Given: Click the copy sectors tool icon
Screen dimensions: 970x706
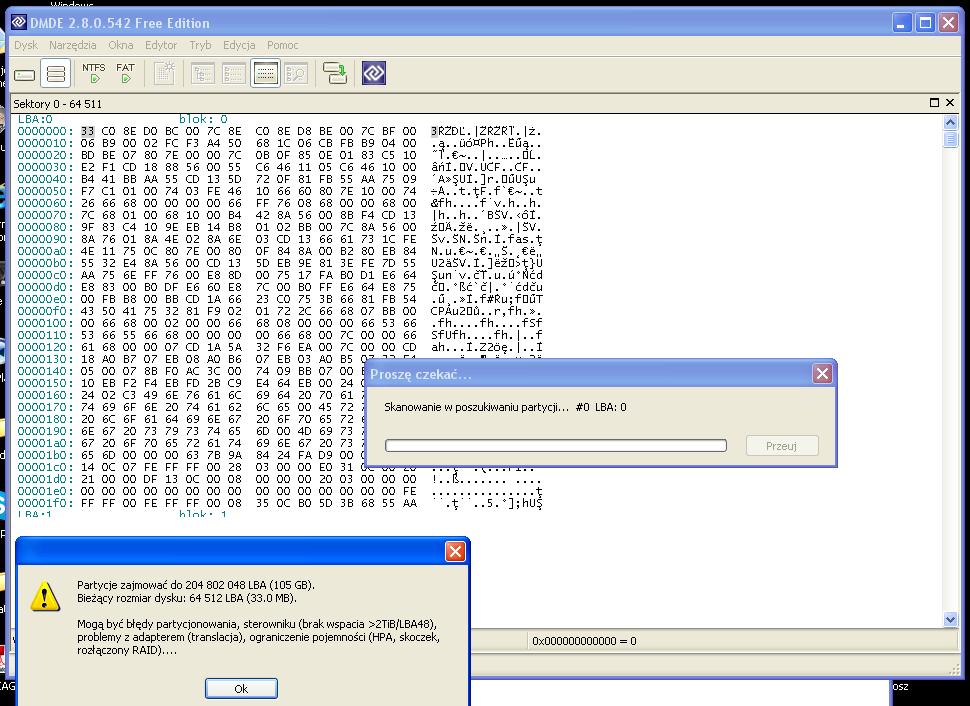Looking at the screenshot, I should click(x=335, y=73).
